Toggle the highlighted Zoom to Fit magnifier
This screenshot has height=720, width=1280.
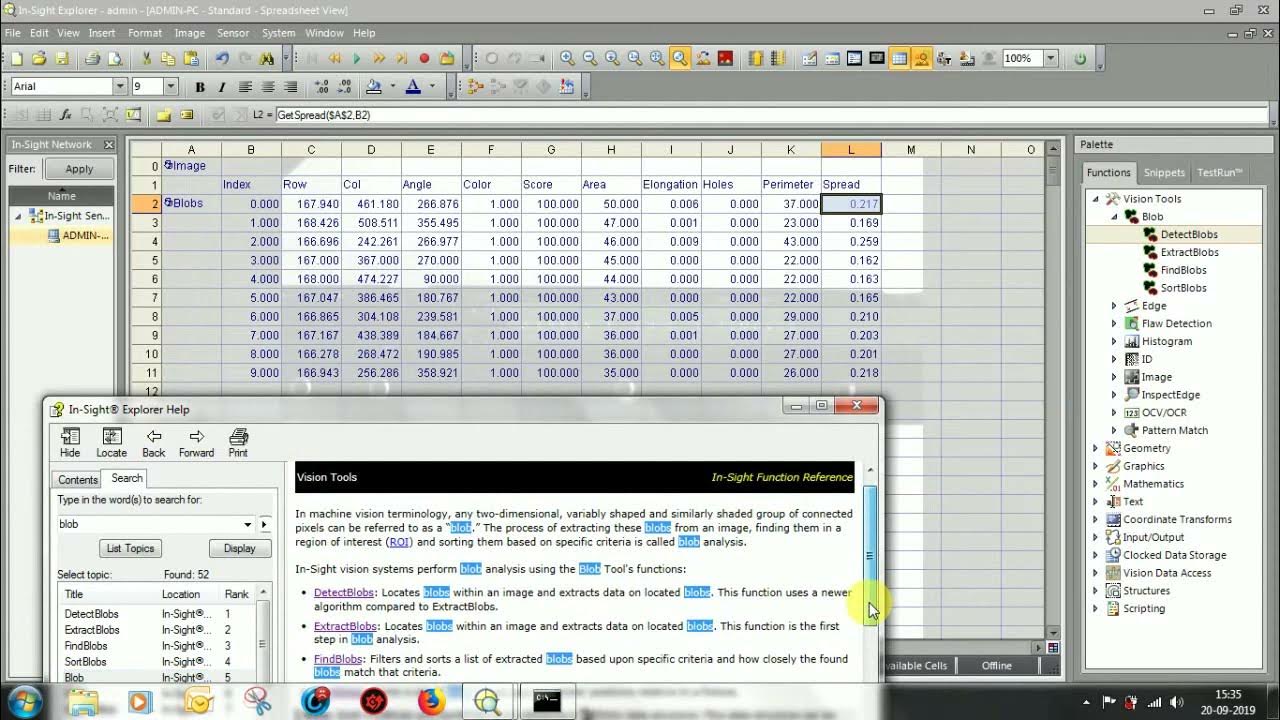680,59
